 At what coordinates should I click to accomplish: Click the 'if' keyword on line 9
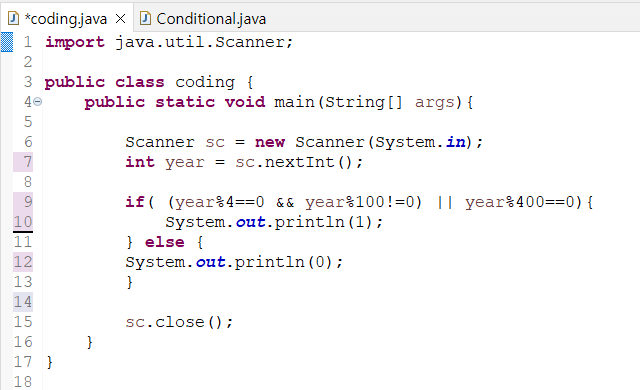135,202
